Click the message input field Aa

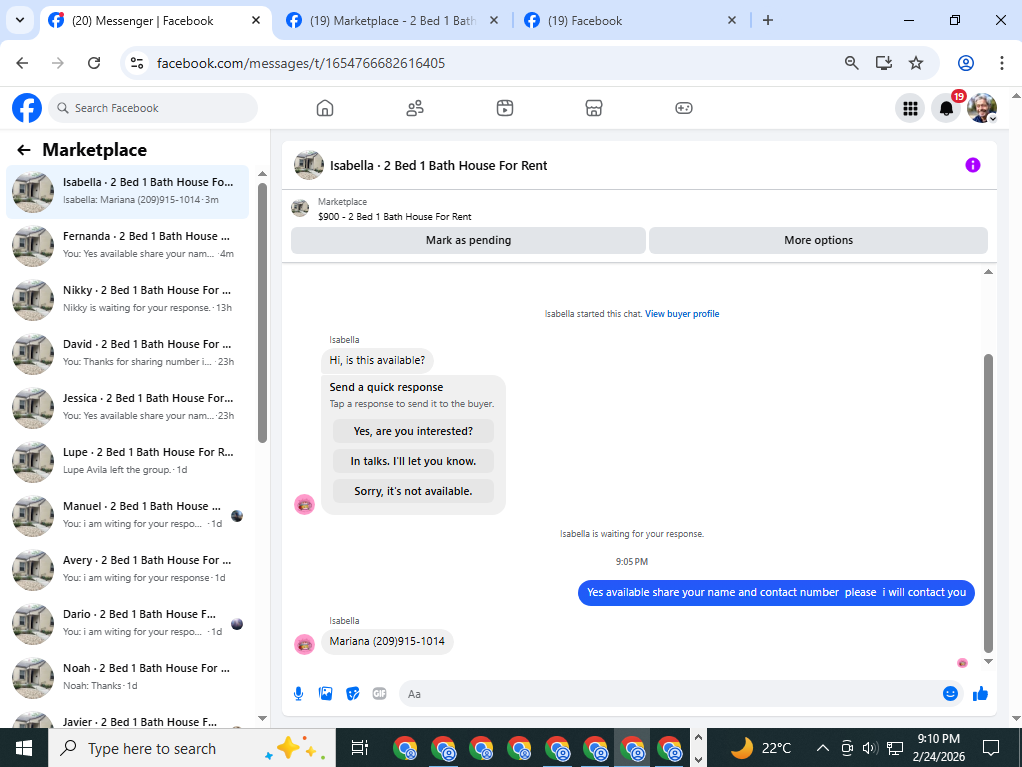click(x=669, y=694)
